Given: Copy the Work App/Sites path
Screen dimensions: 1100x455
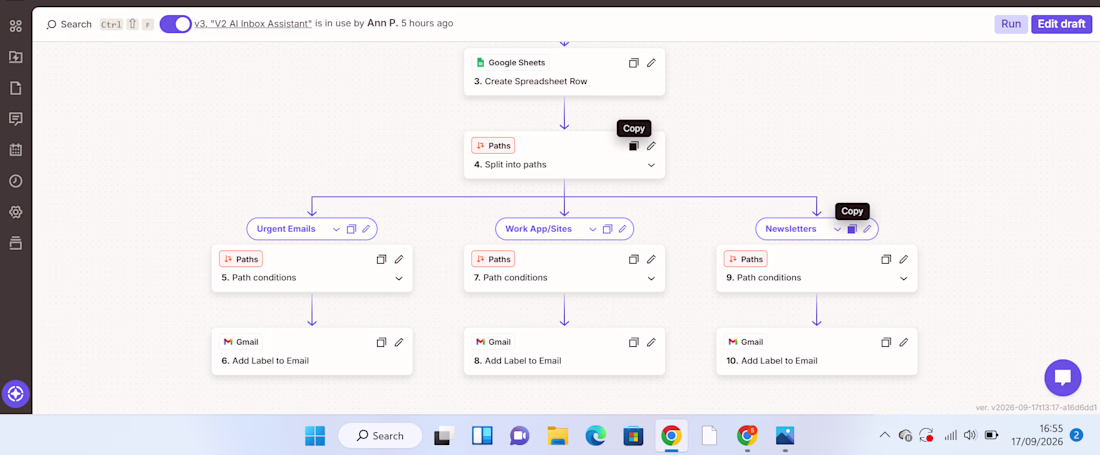Looking at the screenshot, I should (x=608, y=229).
